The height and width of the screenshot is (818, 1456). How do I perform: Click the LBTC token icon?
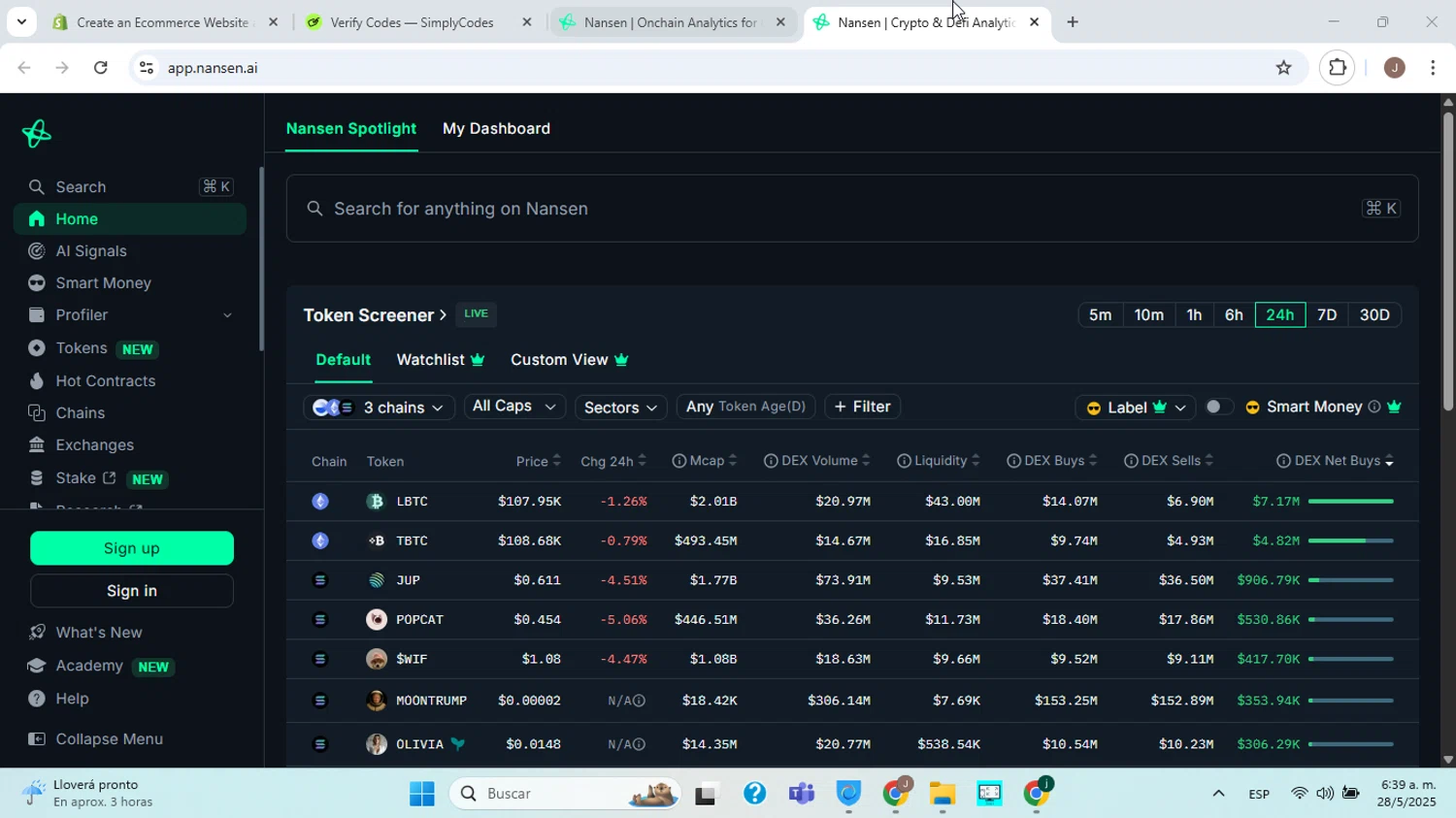[x=376, y=502]
